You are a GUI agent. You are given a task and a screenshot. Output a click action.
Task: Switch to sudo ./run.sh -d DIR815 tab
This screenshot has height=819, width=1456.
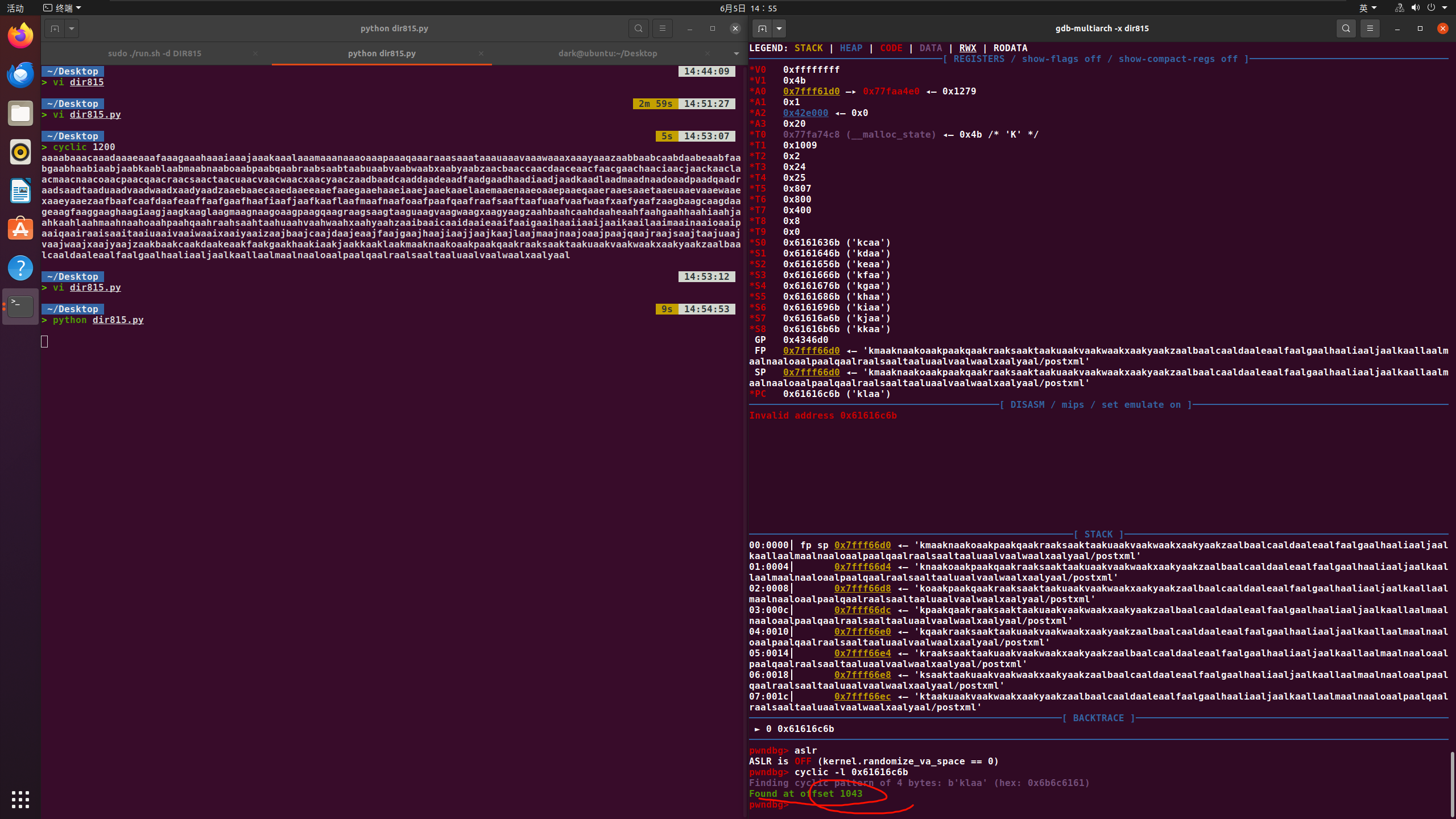pyautogui.click(x=155, y=53)
